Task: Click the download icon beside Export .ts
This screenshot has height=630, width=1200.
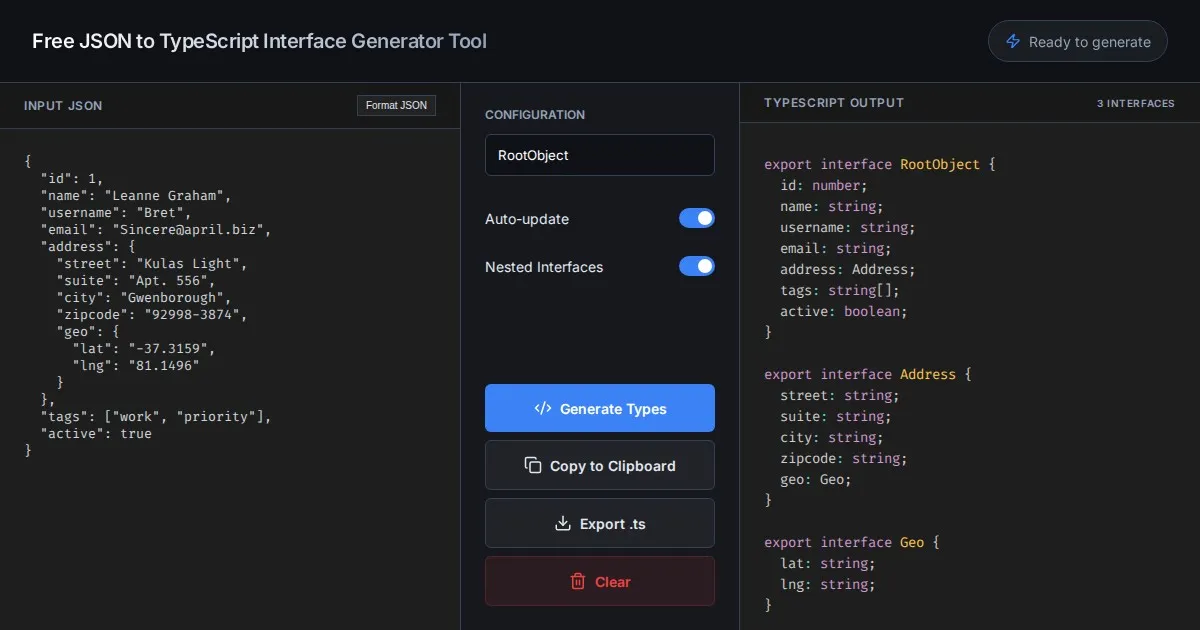Action: (562, 524)
